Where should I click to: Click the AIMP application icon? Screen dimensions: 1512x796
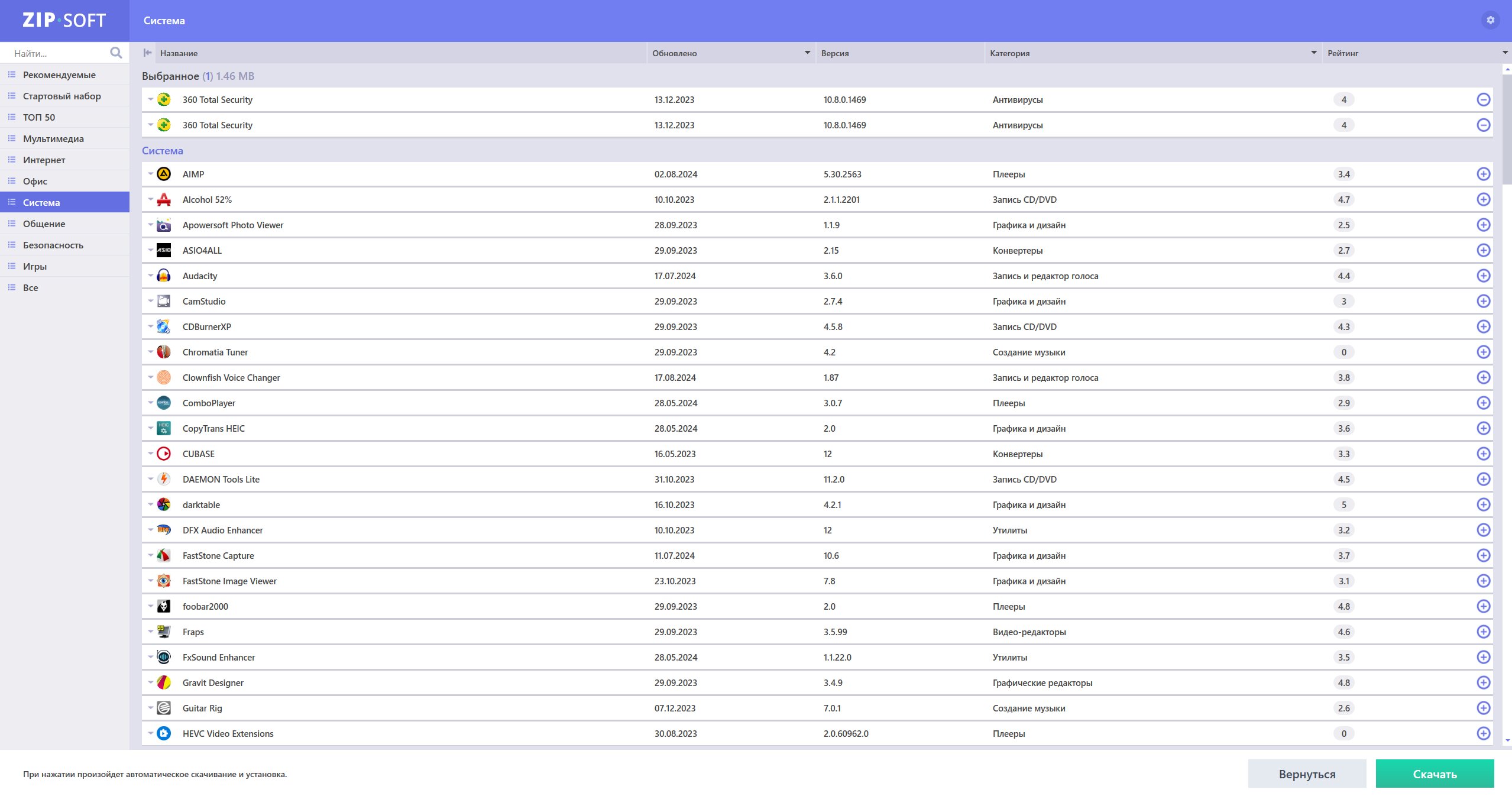point(164,174)
